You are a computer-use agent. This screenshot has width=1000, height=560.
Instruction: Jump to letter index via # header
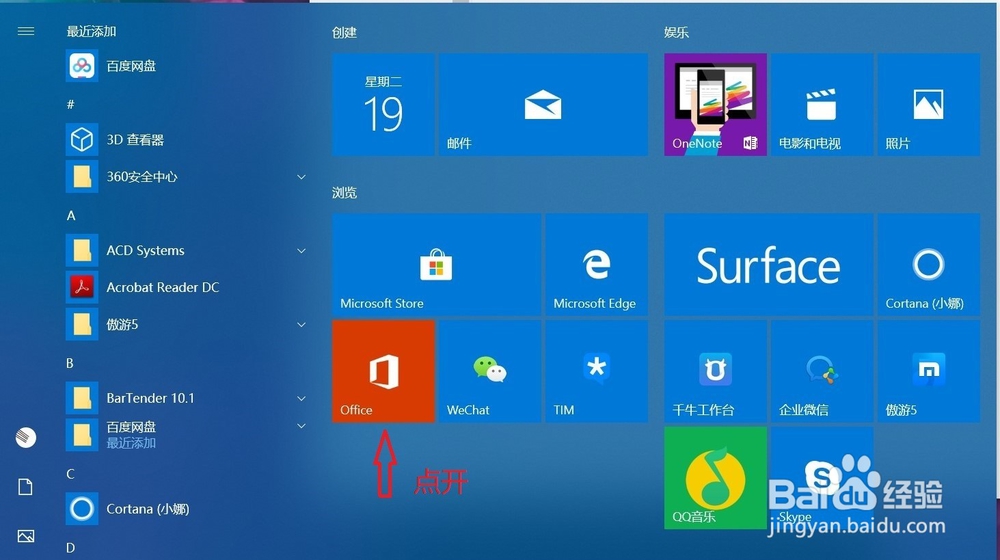click(x=71, y=104)
